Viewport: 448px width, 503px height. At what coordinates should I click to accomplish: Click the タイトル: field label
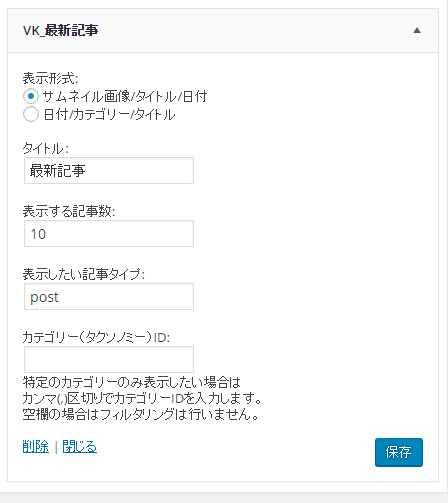click(46, 148)
